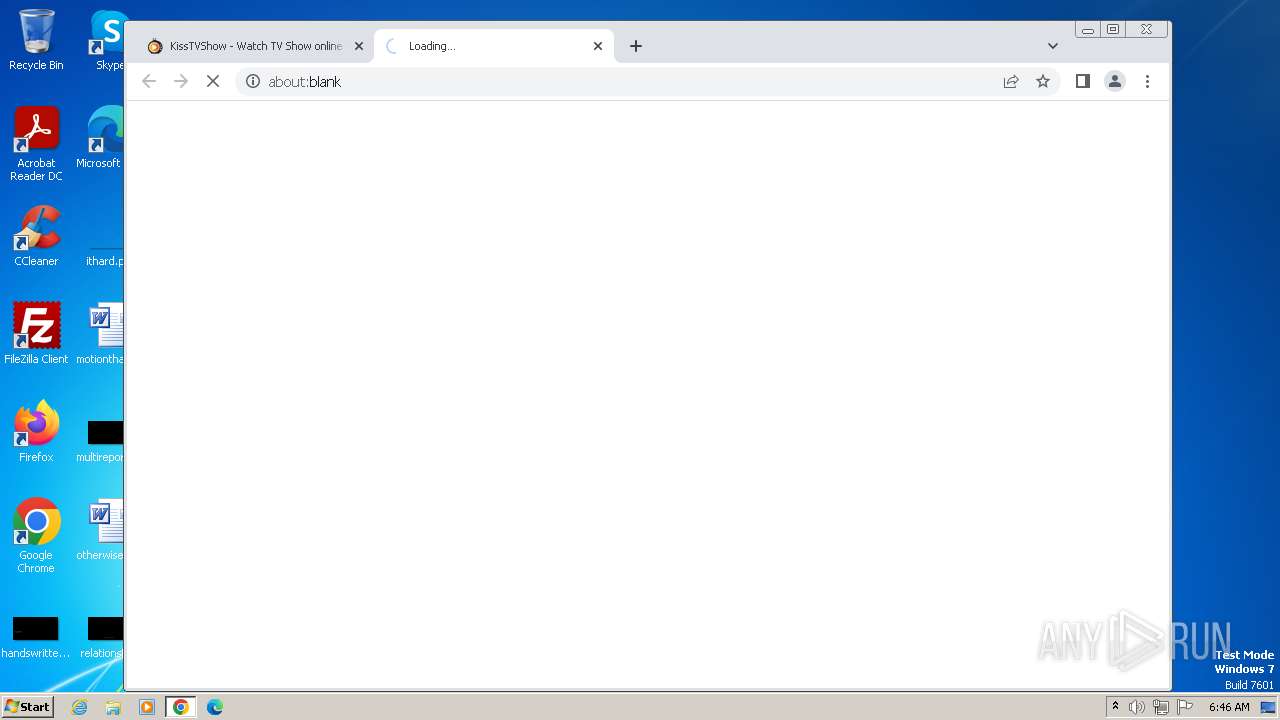The width and height of the screenshot is (1280, 720).
Task: Switch to the KissTVShow tab
Action: click(x=256, y=46)
